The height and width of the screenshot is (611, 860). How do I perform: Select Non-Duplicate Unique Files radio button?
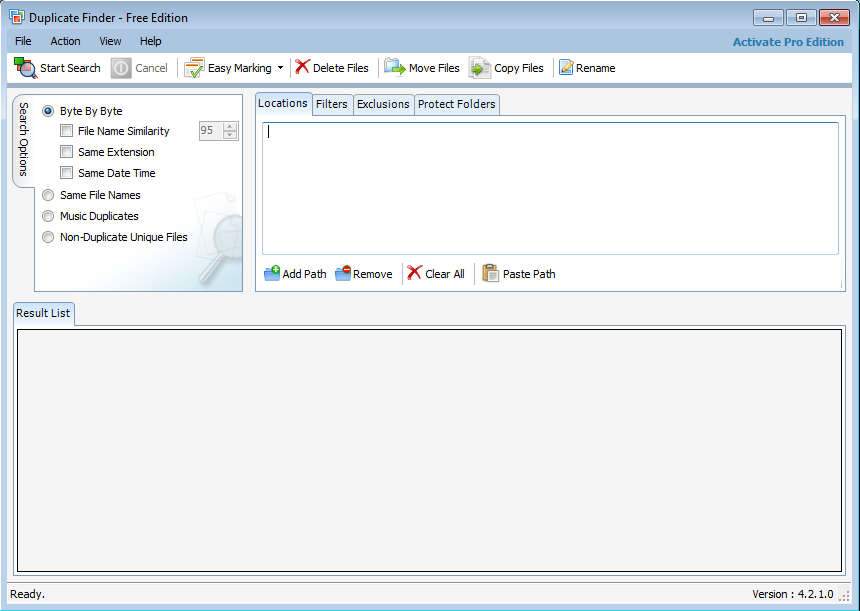[x=48, y=237]
